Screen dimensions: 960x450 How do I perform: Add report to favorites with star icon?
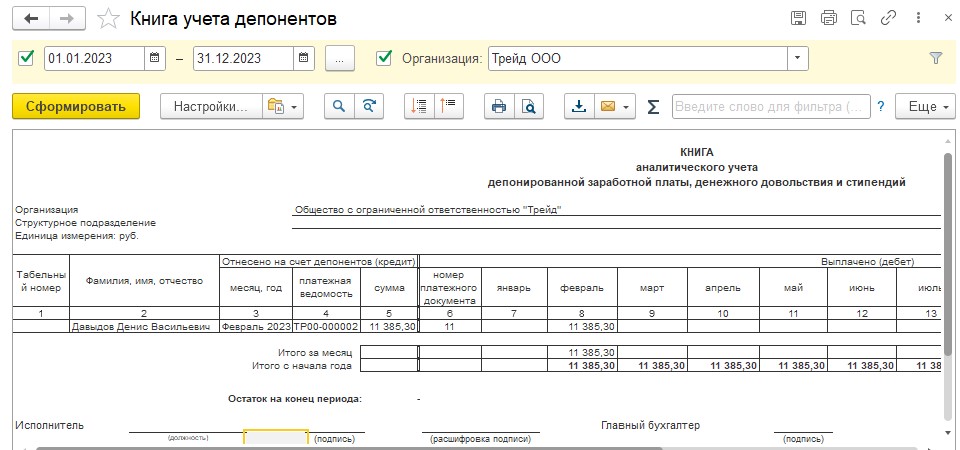pyautogui.click(x=108, y=18)
